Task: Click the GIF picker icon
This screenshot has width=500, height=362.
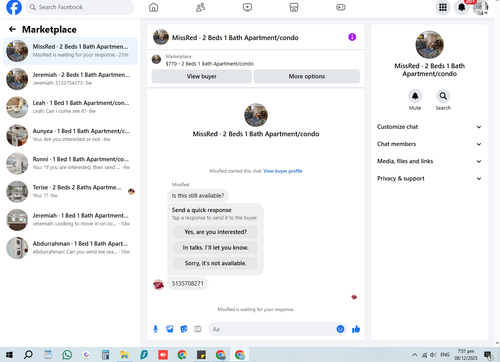Action: pos(198,329)
